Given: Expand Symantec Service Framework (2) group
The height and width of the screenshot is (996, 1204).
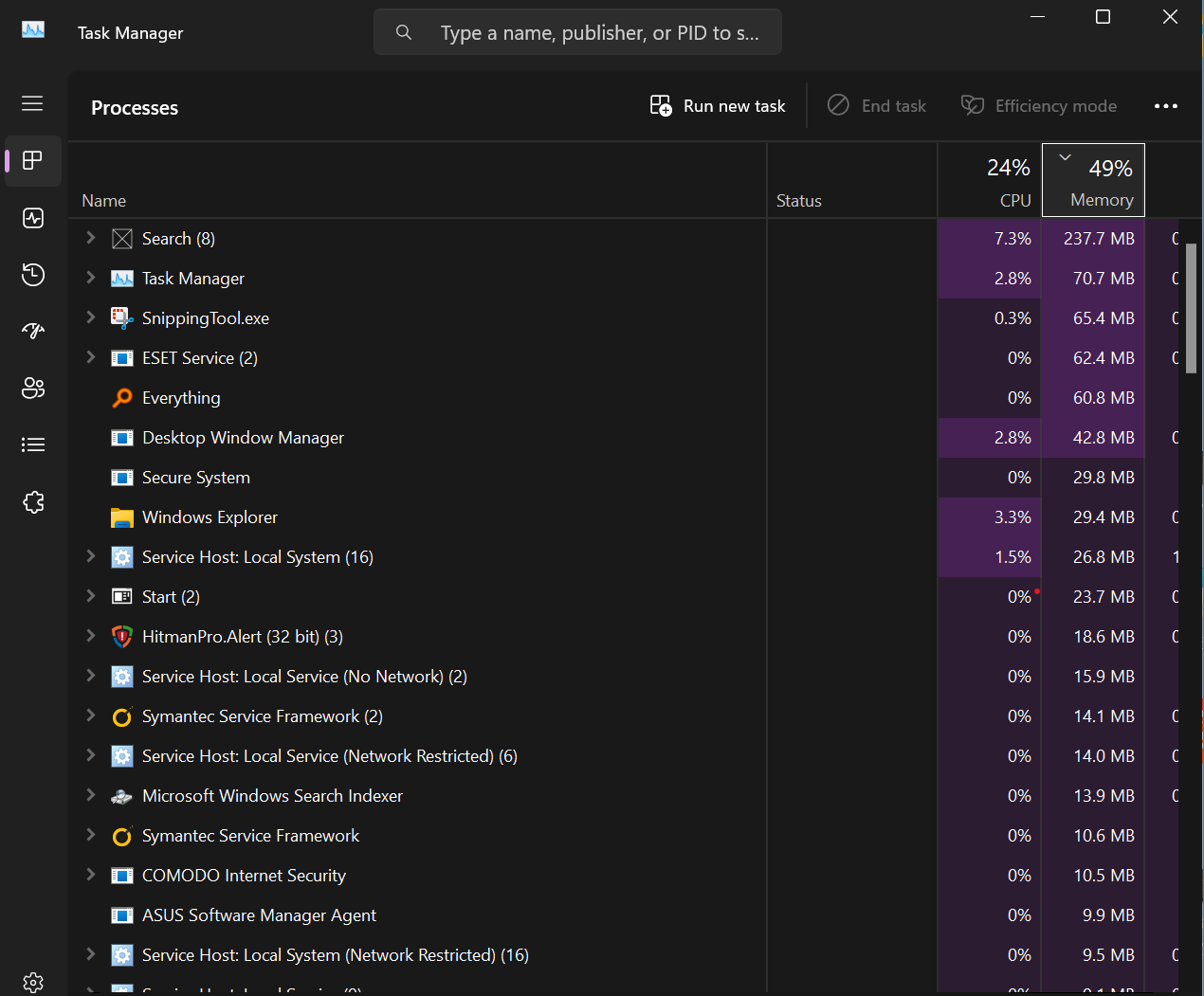Looking at the screenshot, I should point(91,715).
